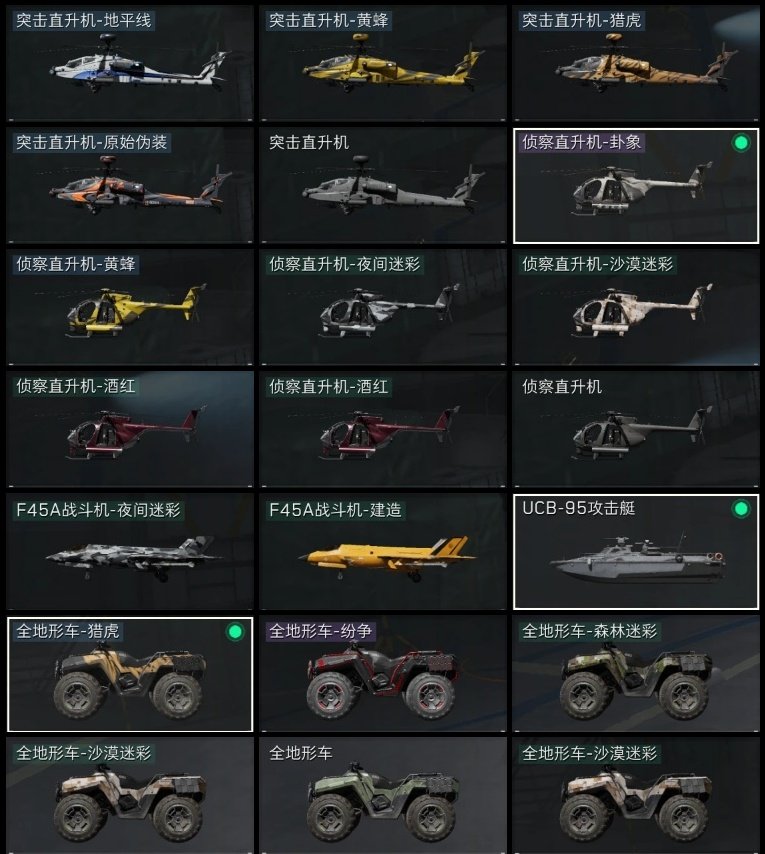The image size is (765, 854).
Task: Choose the red-trimmed 全地形车-纷争 ATV
Action: (x=383, y=674)
